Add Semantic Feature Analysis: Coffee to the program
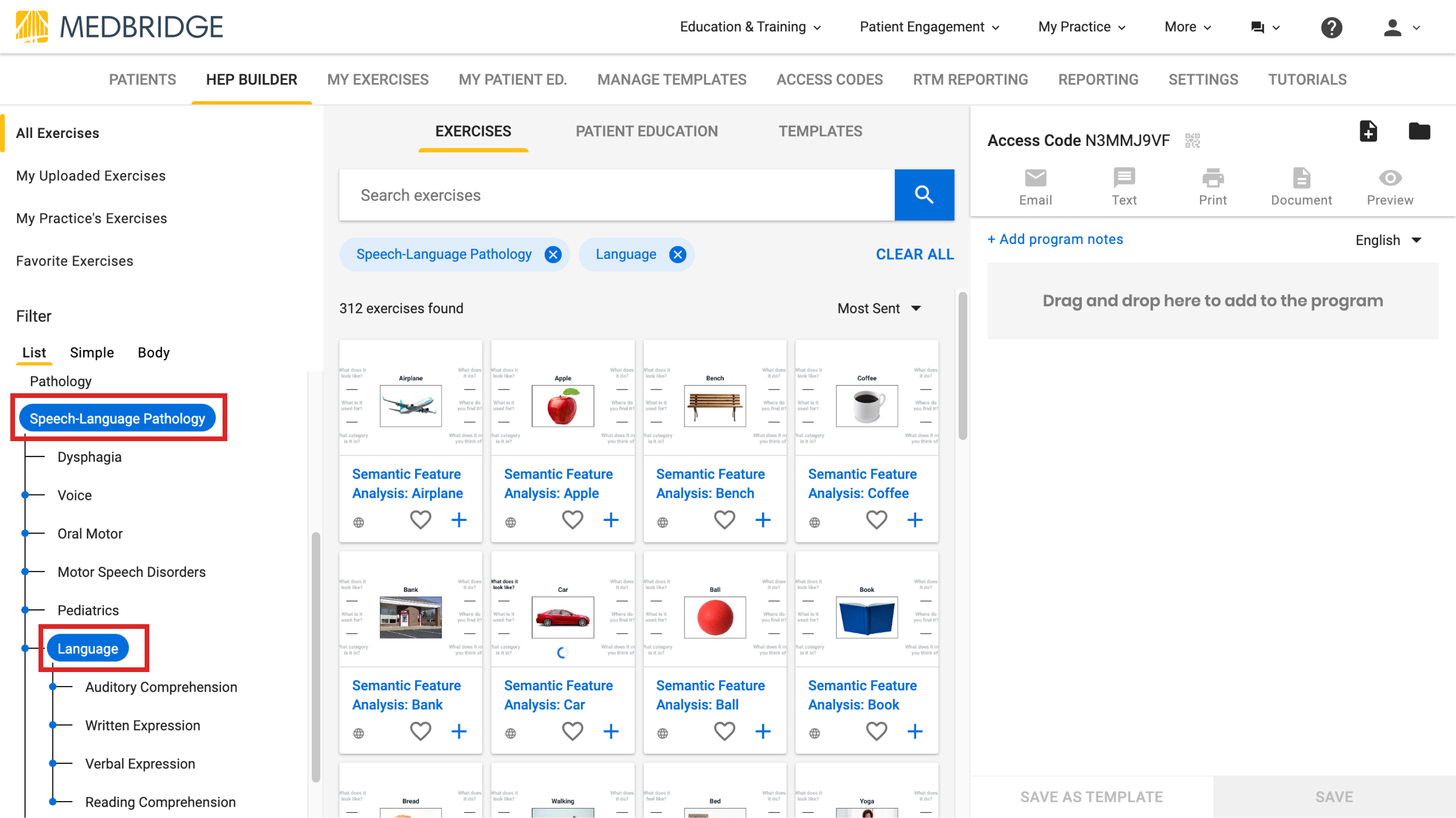Screen dimensions: 1456x818 pos(915,520)
